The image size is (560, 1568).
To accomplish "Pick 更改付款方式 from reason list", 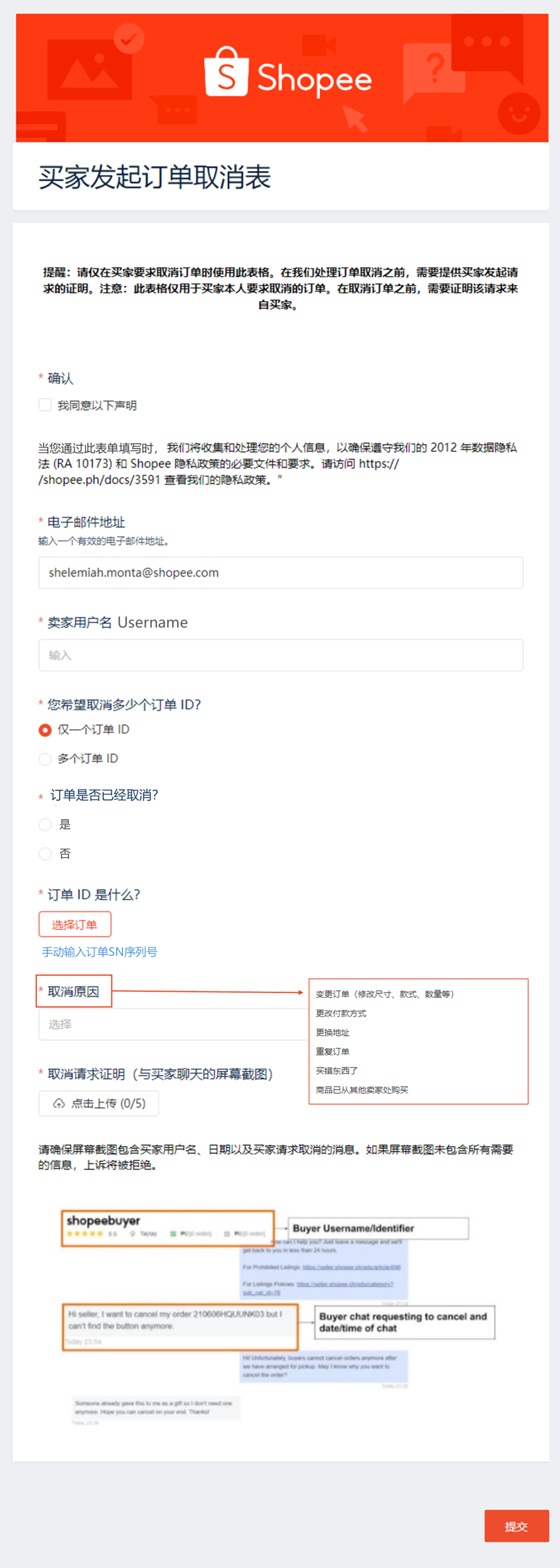I will click(341, 1013).
